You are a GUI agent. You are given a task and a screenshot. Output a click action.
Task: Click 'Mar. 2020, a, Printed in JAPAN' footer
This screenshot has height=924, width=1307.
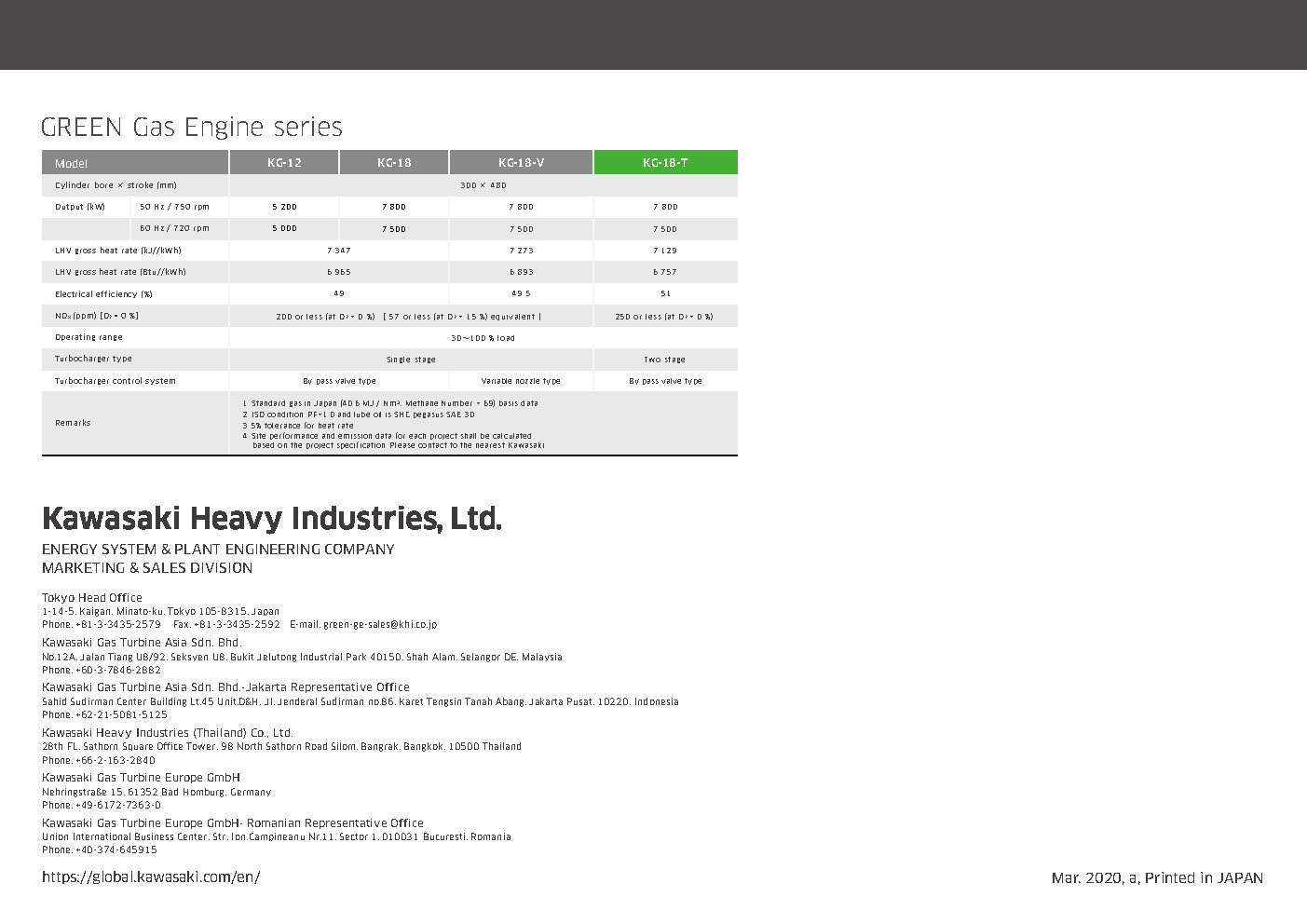coord(1157,877)
